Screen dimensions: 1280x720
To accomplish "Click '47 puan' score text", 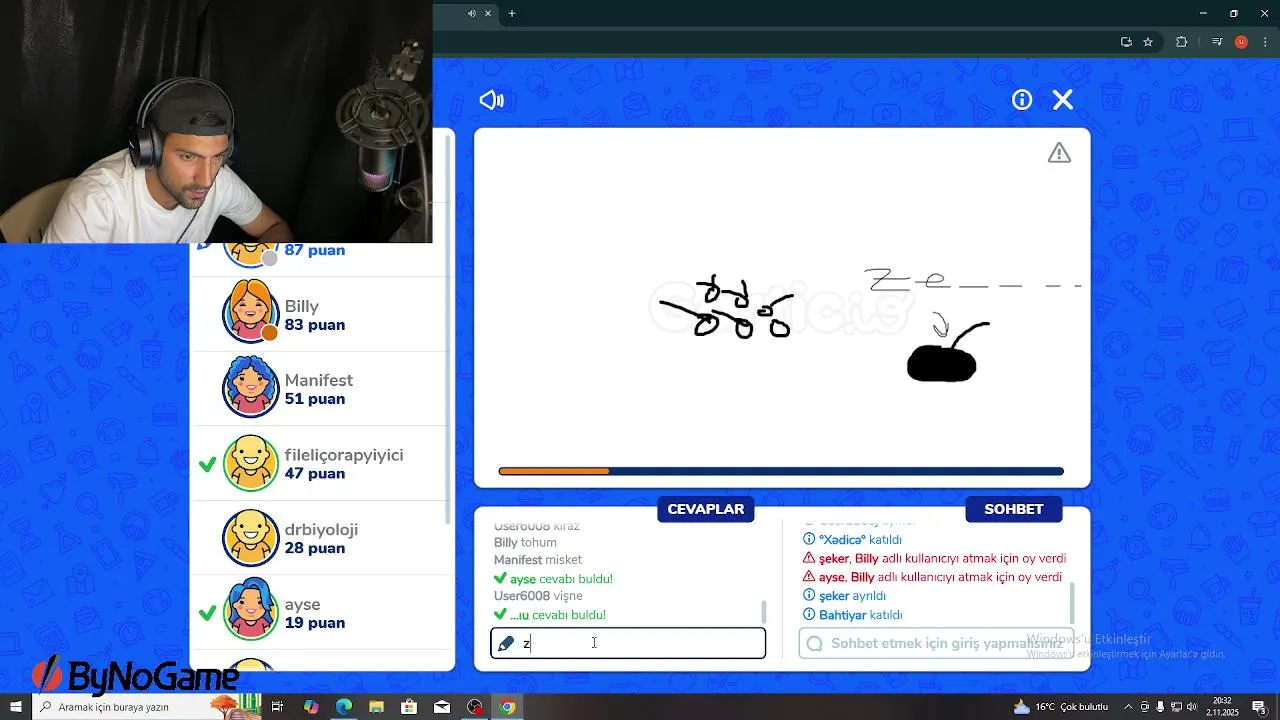I will 315,474.
